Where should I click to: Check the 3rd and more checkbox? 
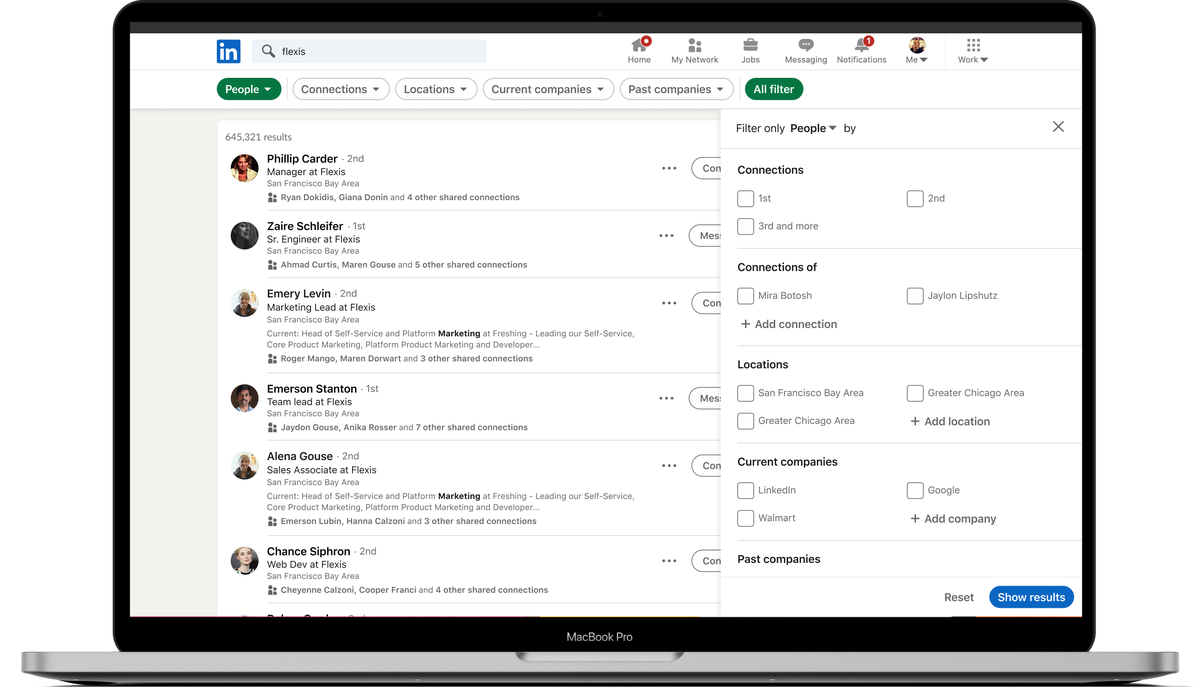pyautogui.click(x=745, y=226)
